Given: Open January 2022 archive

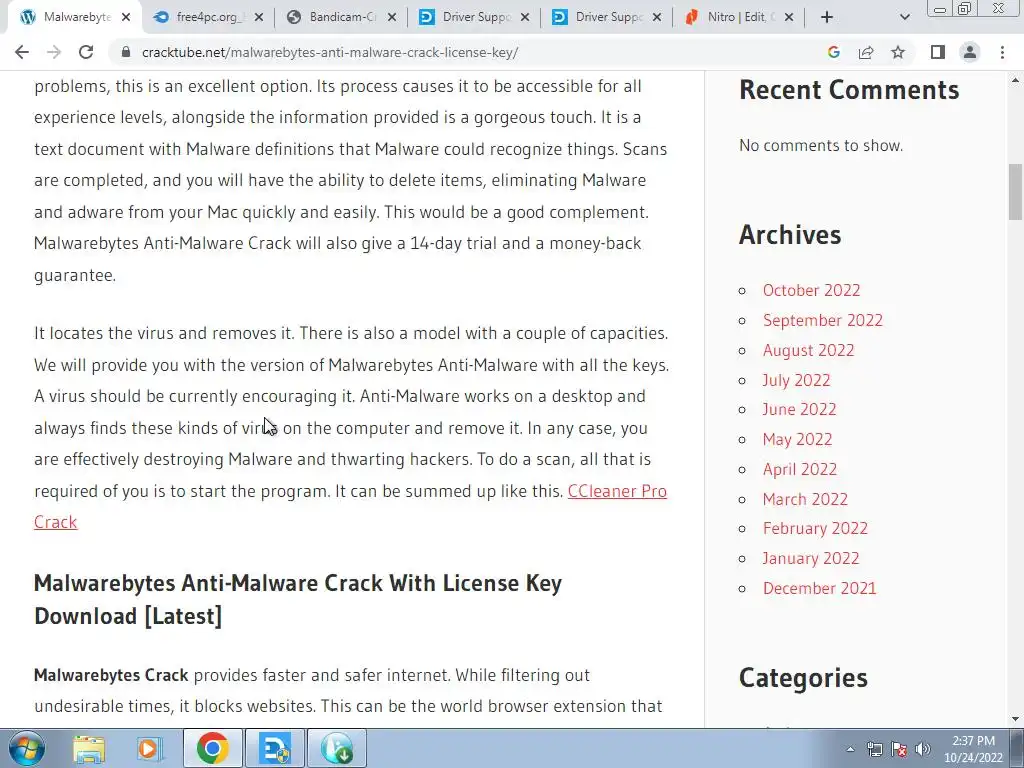Looking at the screenshot, I should [x=810, y=558].
